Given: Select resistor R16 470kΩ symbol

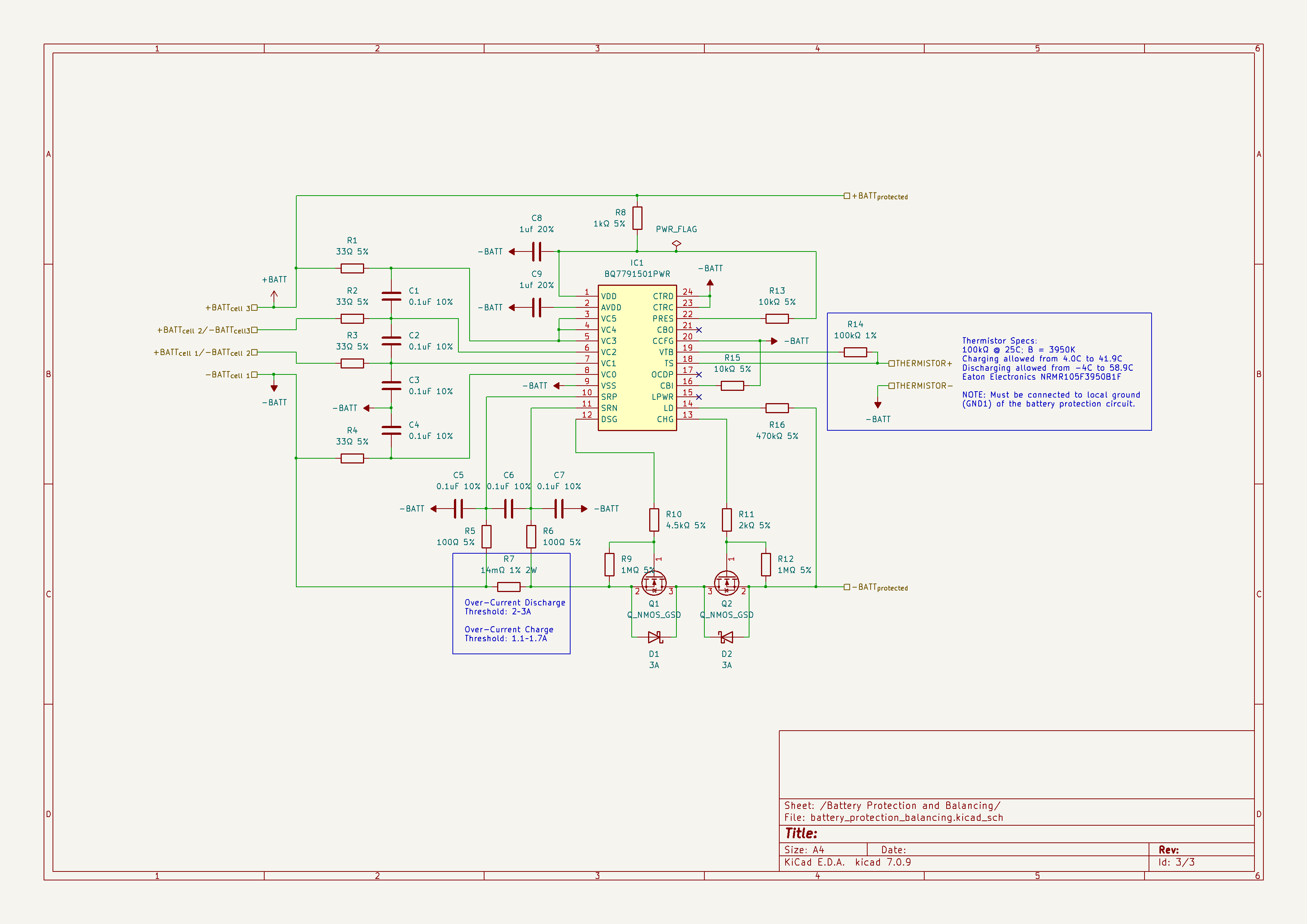Looking at the screenshot, I should click(777, 408).
